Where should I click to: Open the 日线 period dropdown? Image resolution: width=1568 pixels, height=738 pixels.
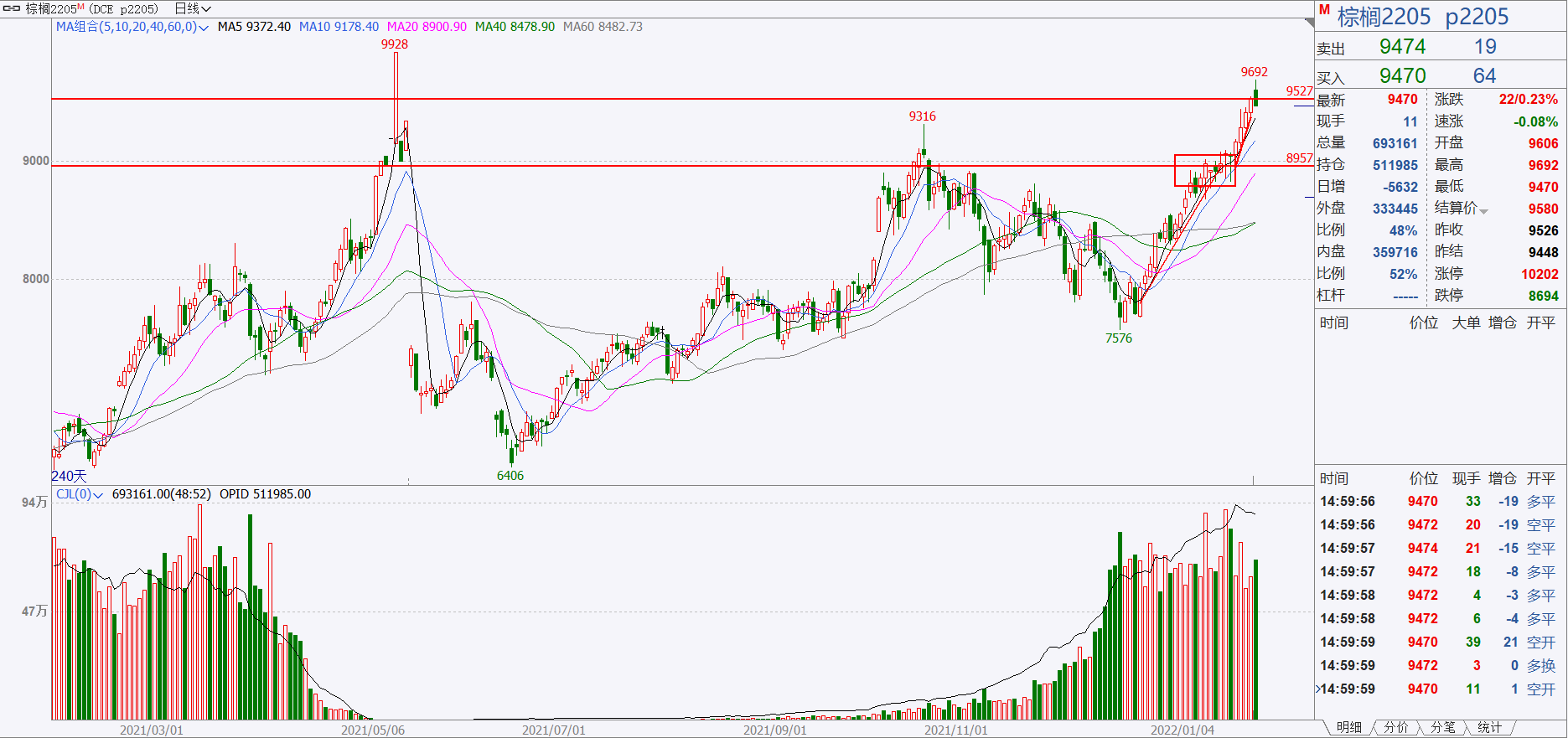pyautogui.click(x=193, y=8)
